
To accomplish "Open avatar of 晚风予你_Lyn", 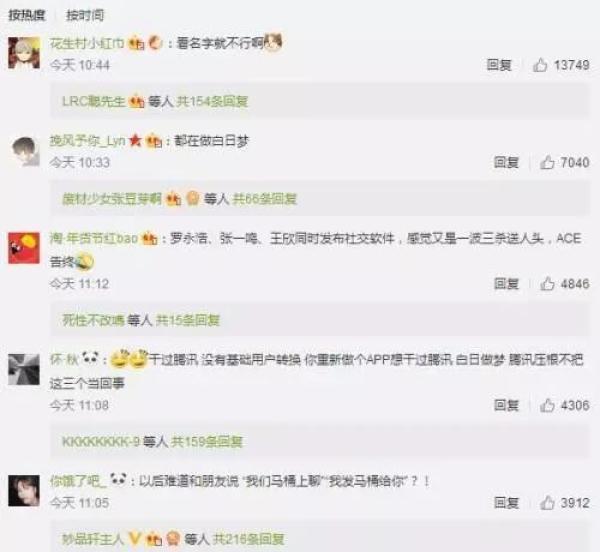I will pyautogui.click(x=25, y=151).
